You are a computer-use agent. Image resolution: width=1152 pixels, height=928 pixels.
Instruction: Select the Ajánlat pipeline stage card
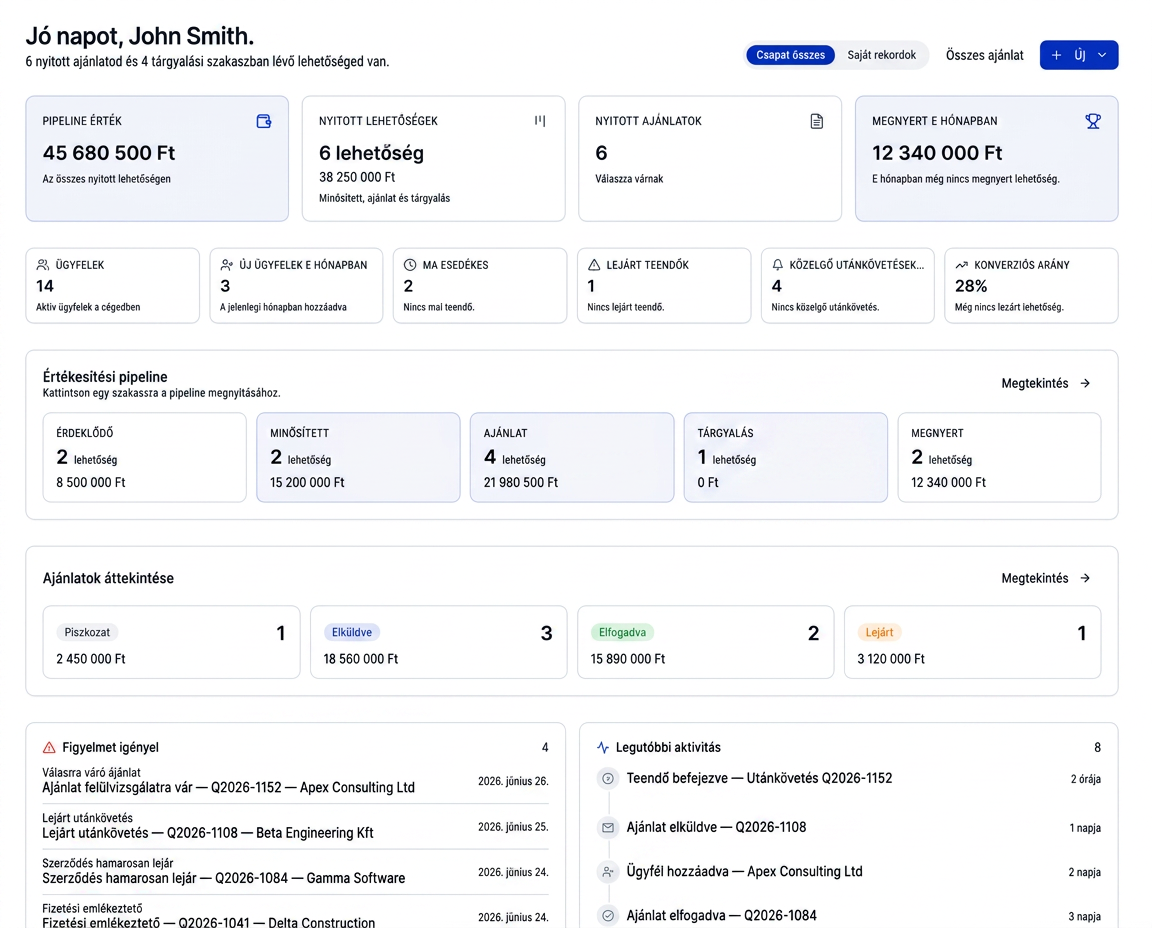tap(572, 457)
